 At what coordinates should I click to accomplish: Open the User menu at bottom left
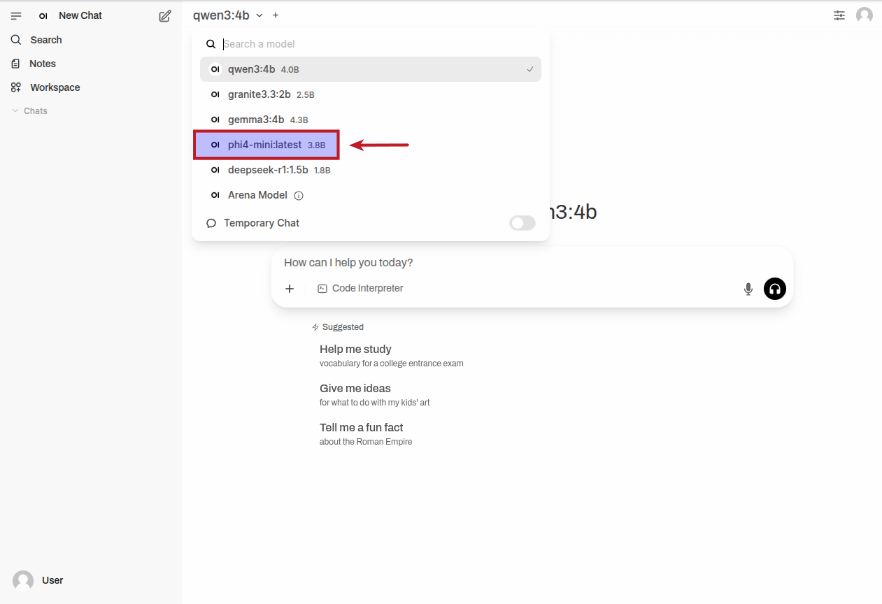(x=40, y=580)
